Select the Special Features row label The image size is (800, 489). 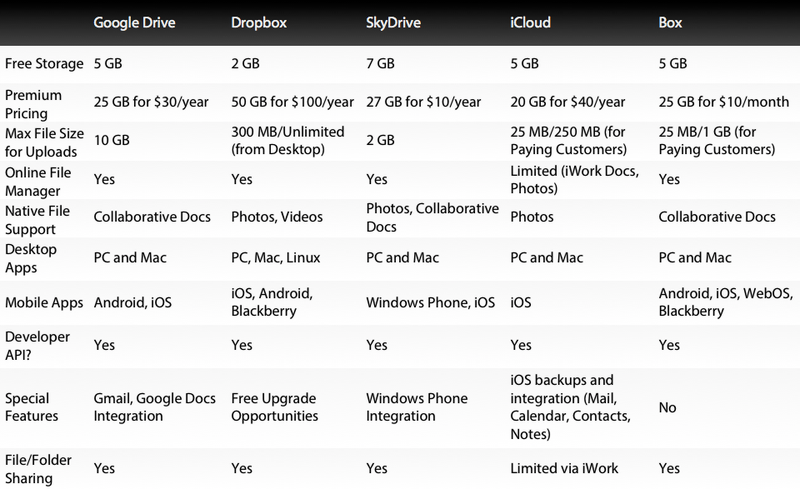tap(31, 407)
